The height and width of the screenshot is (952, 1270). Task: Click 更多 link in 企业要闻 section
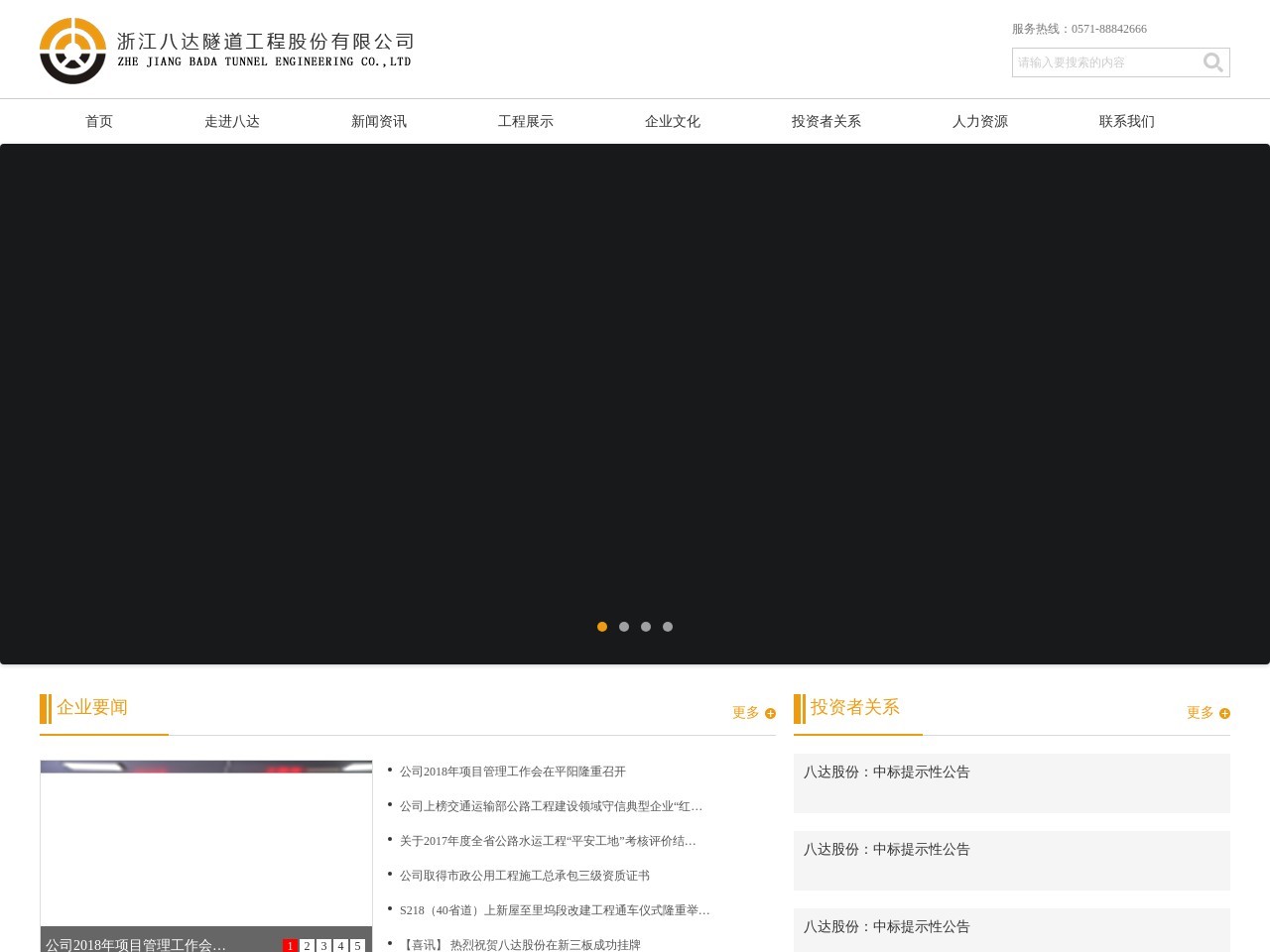click(x=745, y=713)
